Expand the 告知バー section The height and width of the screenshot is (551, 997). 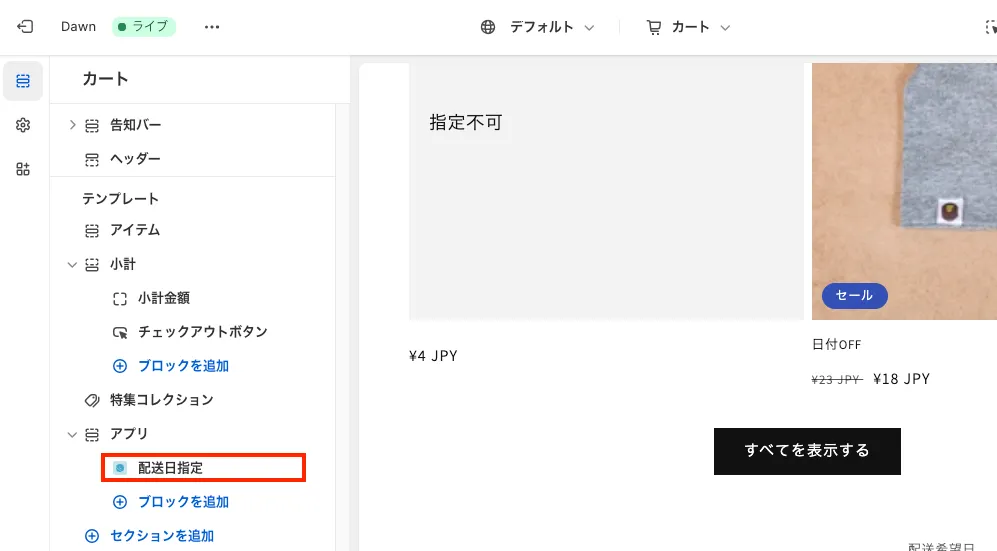coord(72,125)
